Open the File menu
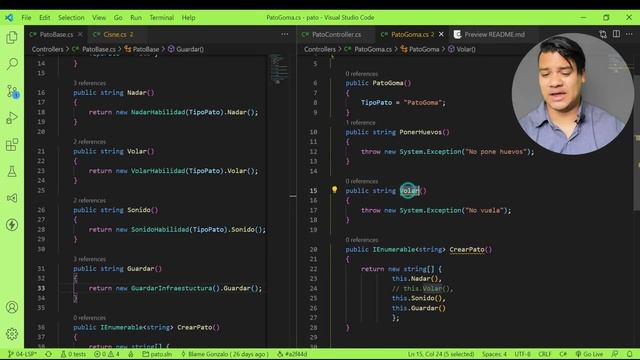 27,18
